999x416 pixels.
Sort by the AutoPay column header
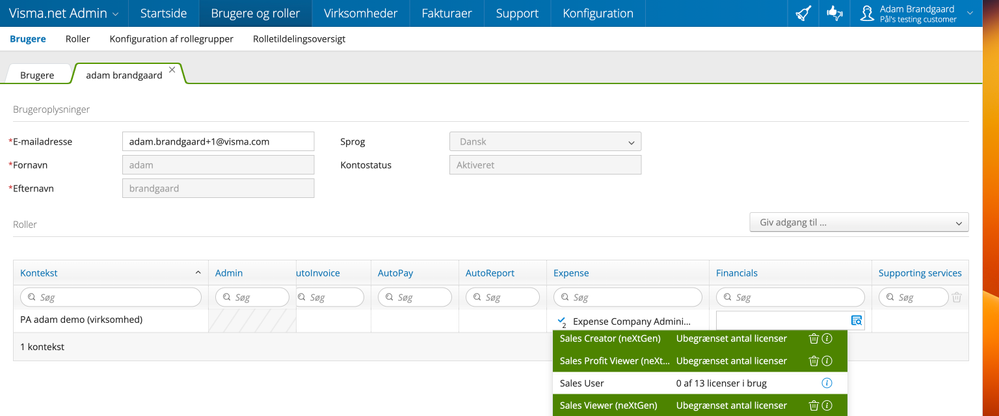[395, 273]
